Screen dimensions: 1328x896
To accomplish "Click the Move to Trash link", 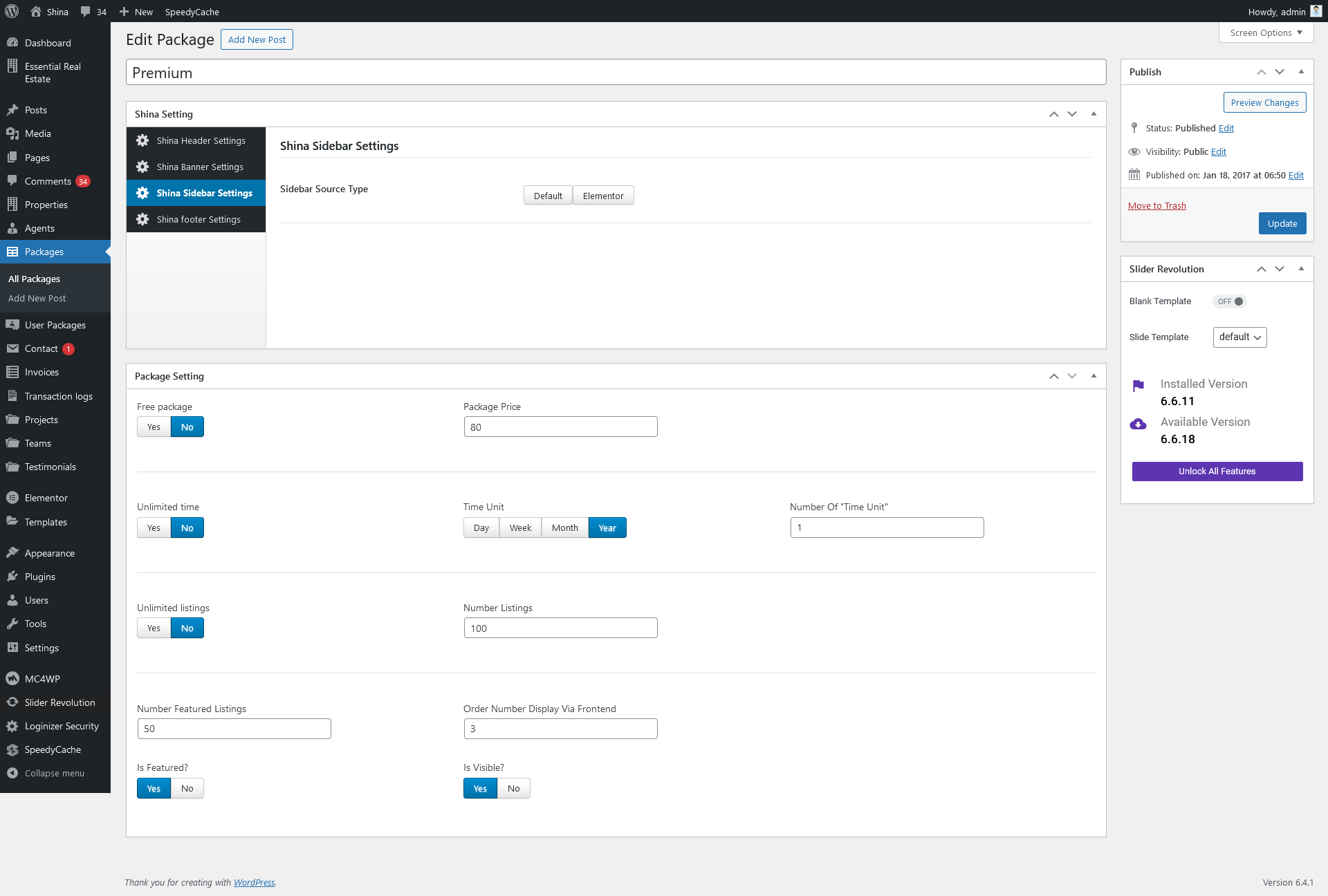I will [x=1156, y=205].
